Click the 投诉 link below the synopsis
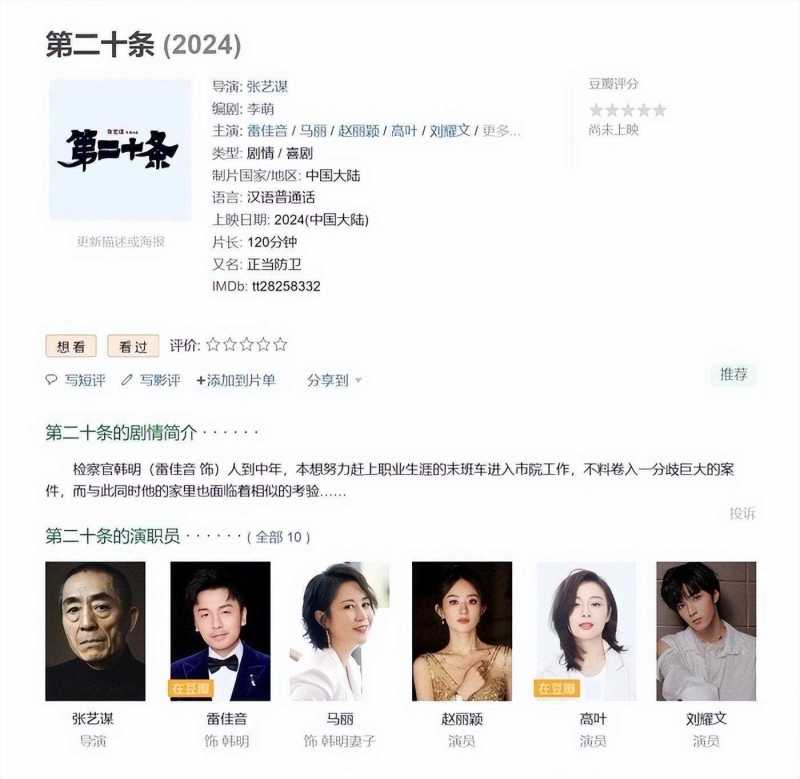The width and height of the screenshot is (800, 779). click(x=742, y=513)
